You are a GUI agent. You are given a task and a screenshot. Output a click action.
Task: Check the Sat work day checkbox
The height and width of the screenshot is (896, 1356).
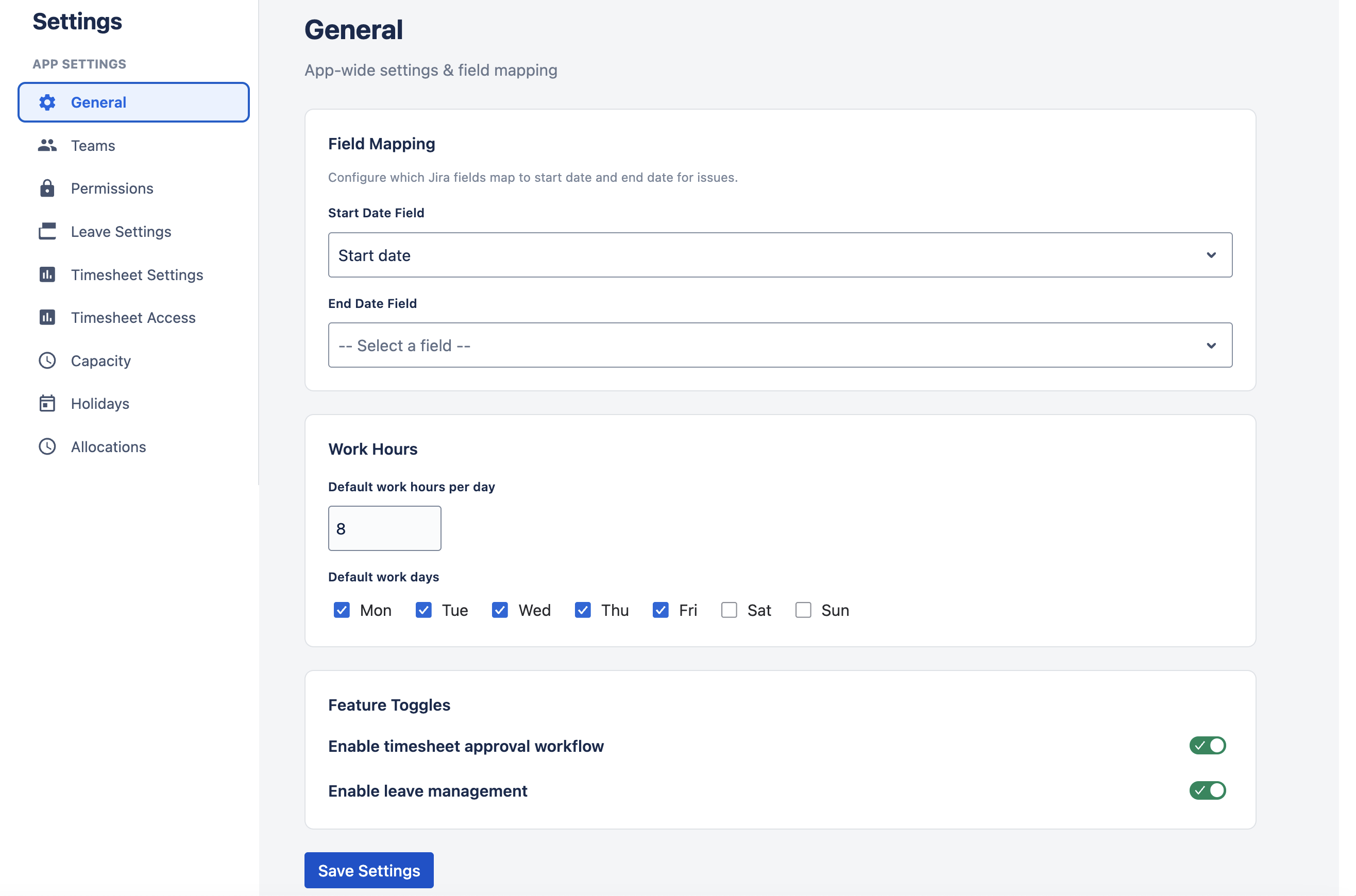(x=729, y=610)
